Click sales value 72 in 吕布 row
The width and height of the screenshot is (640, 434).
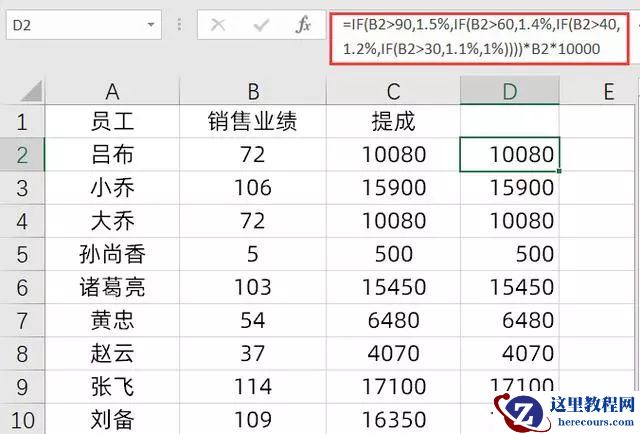(253, 154)
